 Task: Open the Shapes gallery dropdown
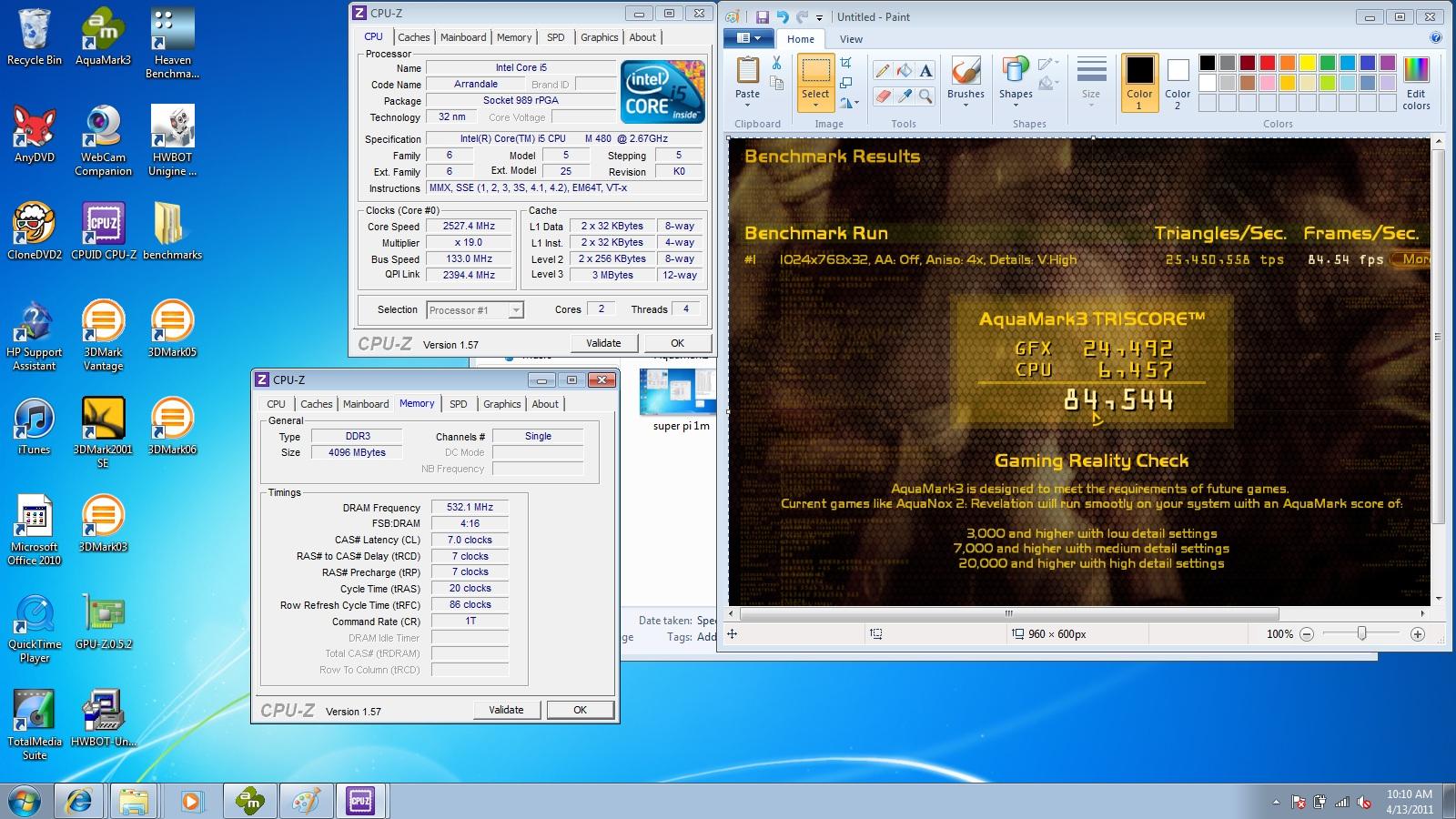(x=1016, y=105)
